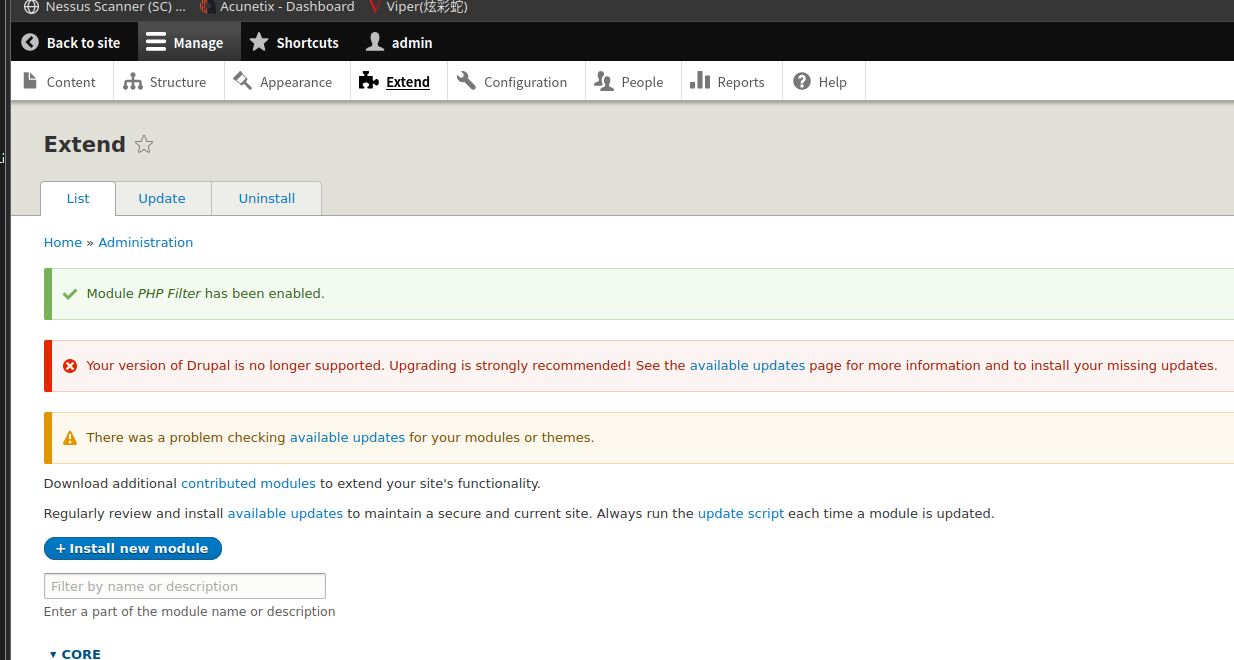Click the Help question mark icon
1234x660 pixels.
pos(802,82)
